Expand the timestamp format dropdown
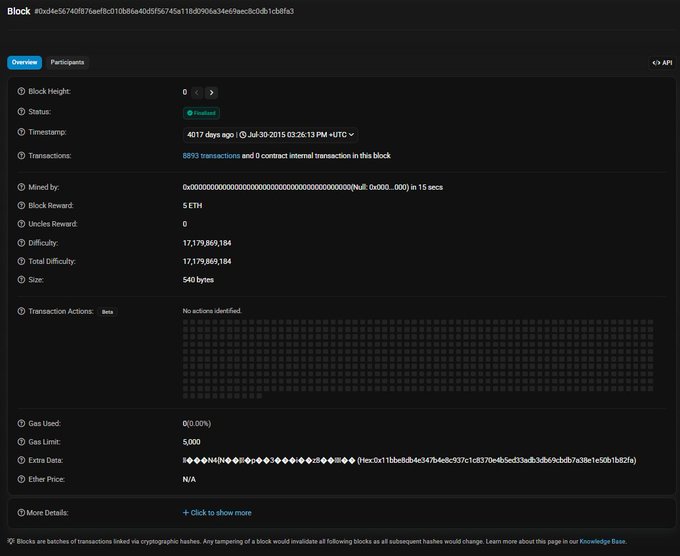The width and height of the screenshot is (680, 556). pos(270,135)
